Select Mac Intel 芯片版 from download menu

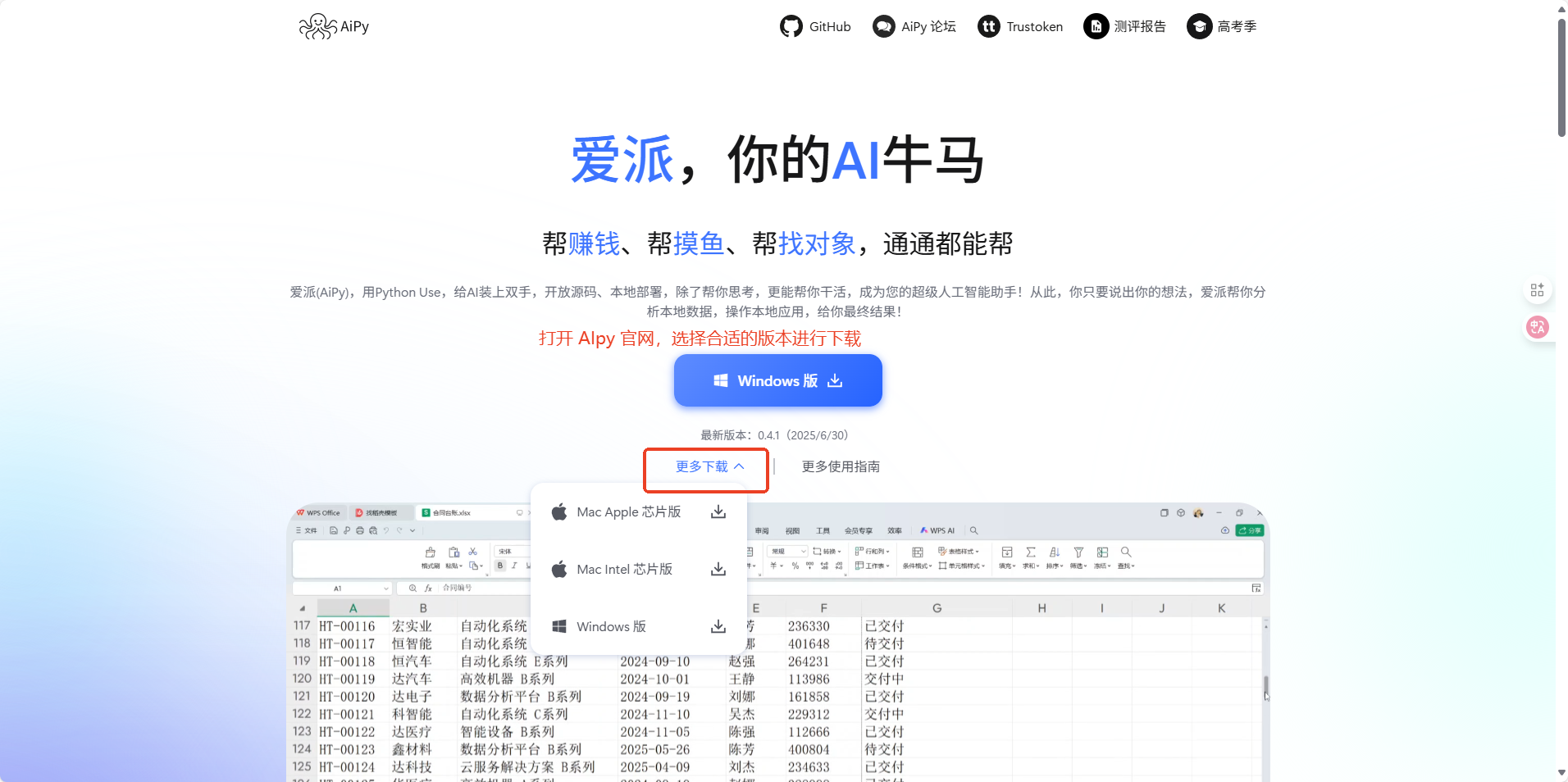click(625, 569)
